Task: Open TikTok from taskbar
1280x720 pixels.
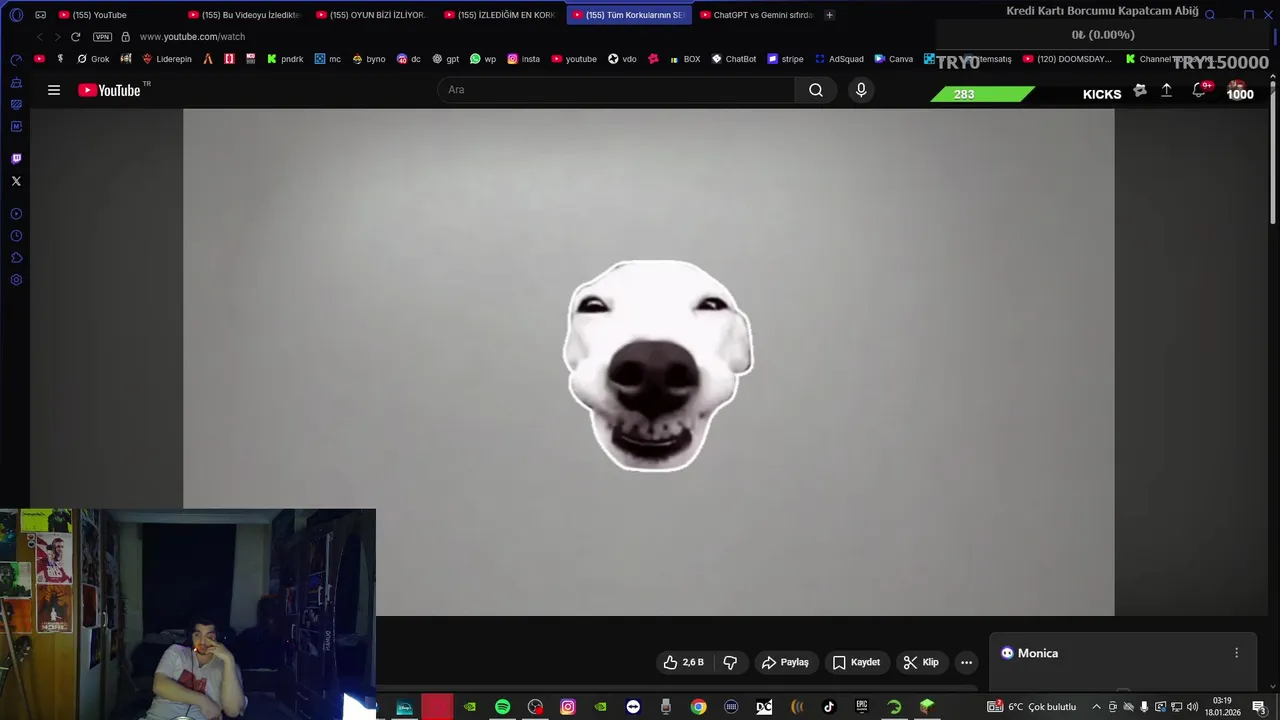Action: pos(829,707)
